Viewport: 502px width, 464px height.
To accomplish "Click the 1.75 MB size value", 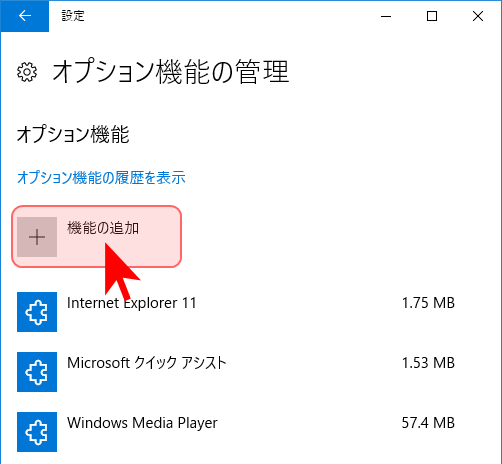I will (x=428, y=303).
